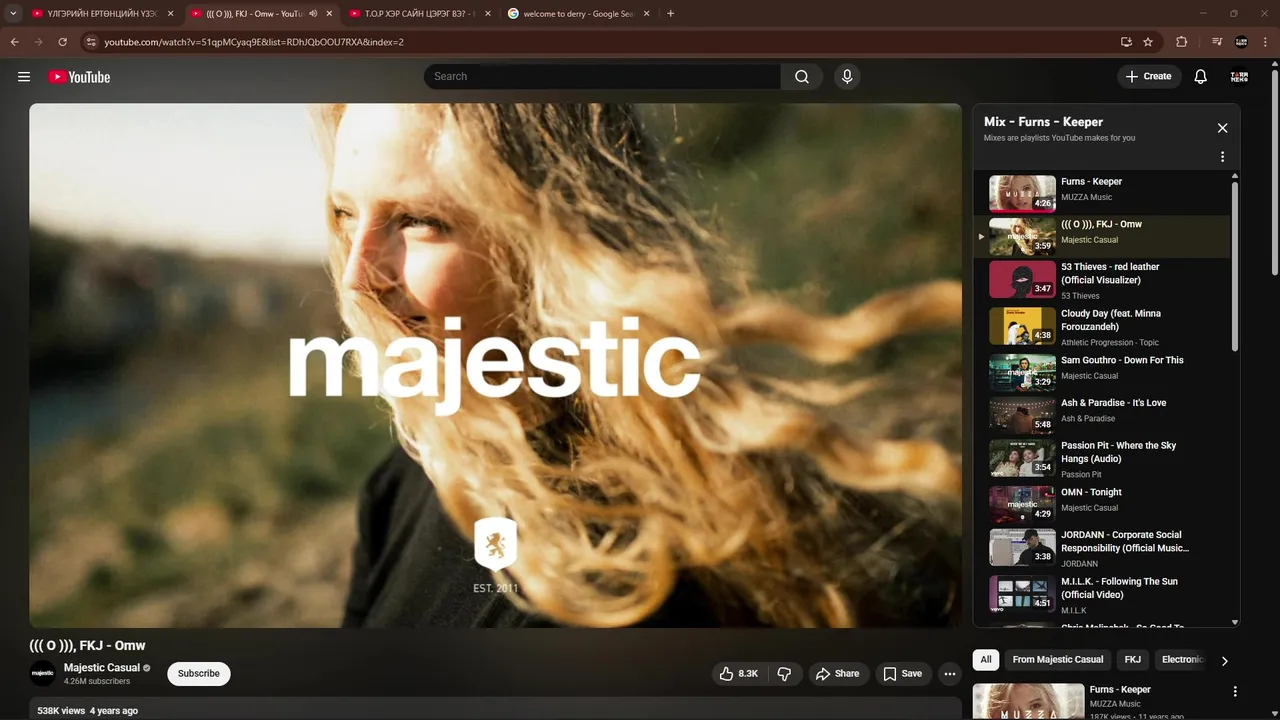
Task: Start voice search with the microphone icon
Action: (847, 77)
